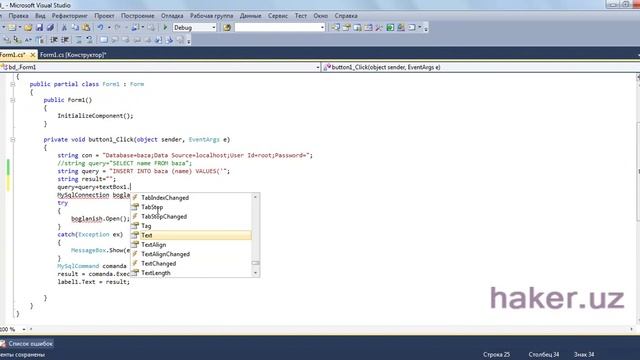640x360 pixels.
Task: Click the green Extension Manager icon
Action: [390, 27]
